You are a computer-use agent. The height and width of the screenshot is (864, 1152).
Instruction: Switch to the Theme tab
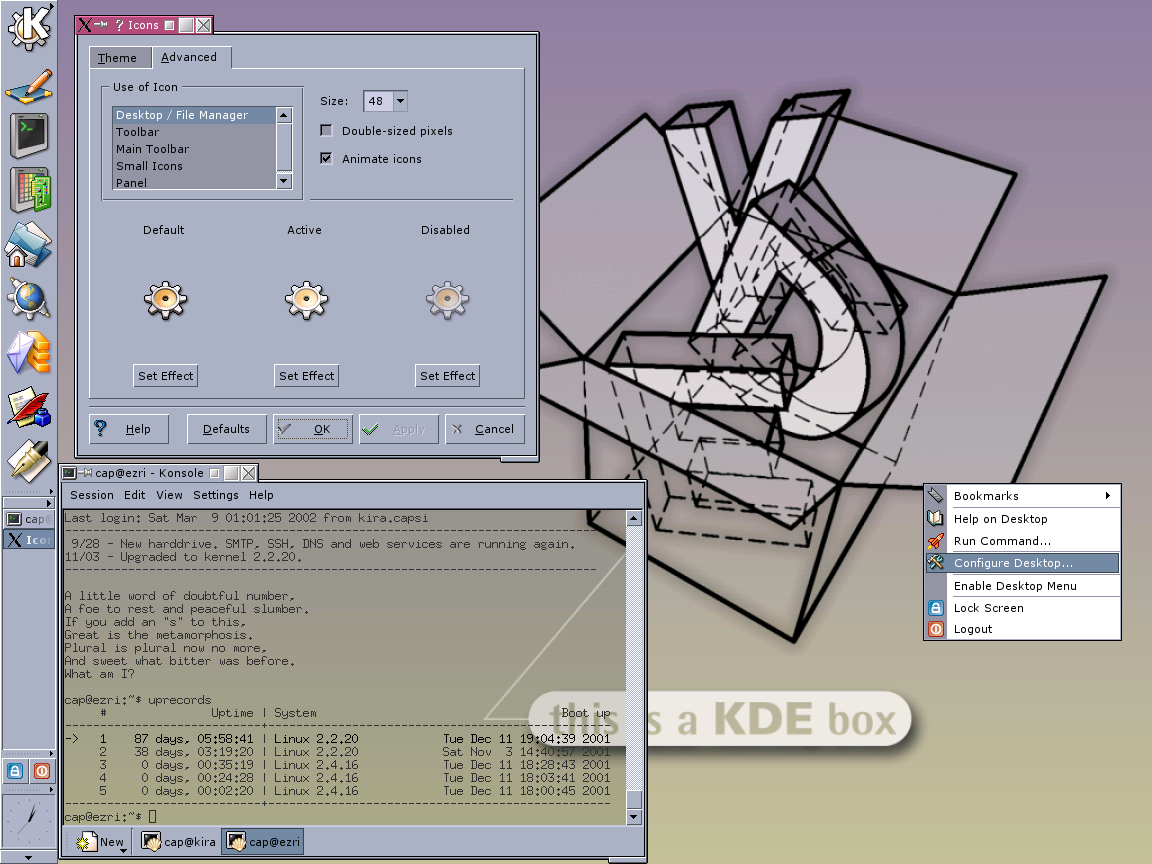[117, 58]
